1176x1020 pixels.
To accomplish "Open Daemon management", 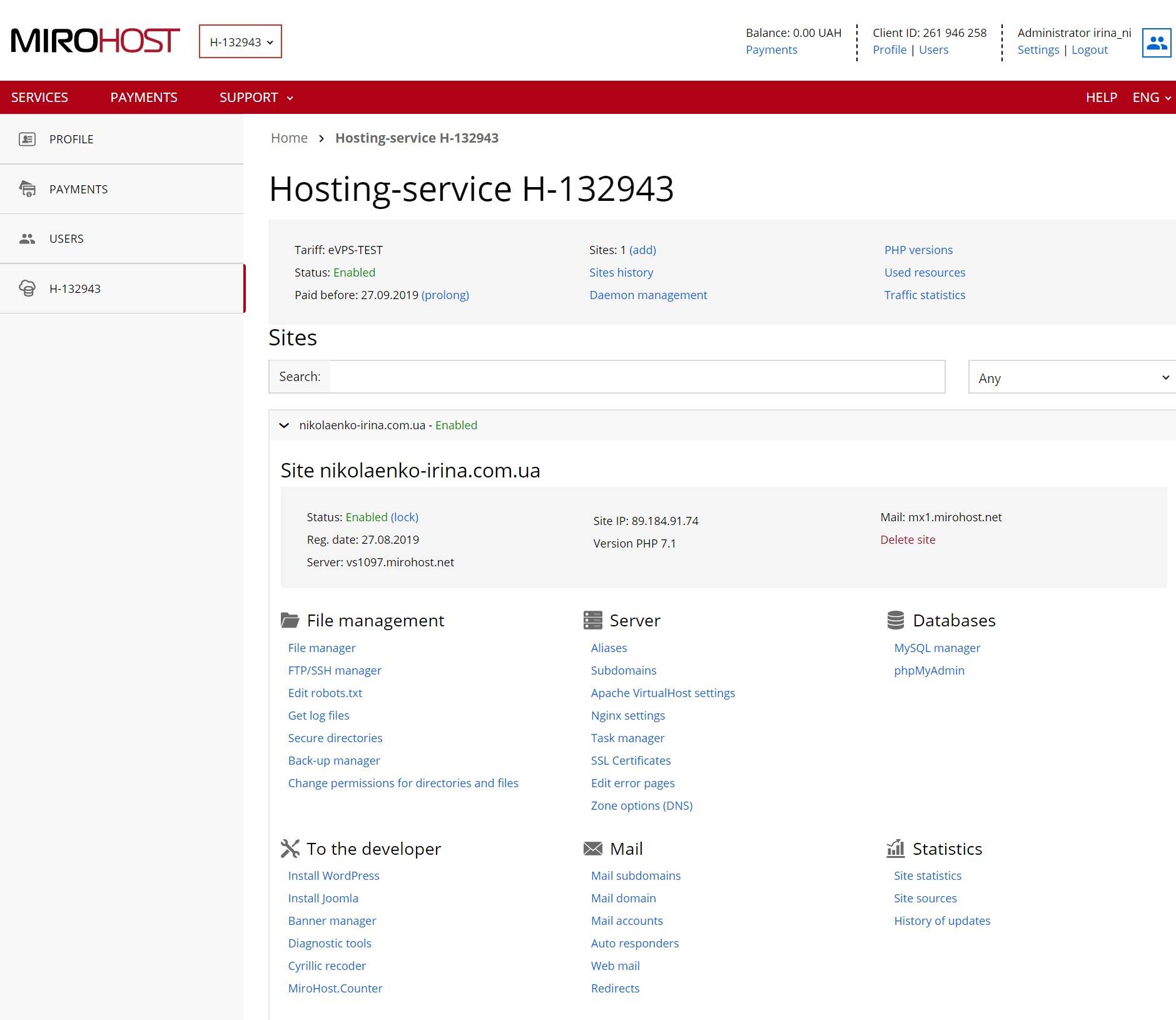I will tap(648, 295).
